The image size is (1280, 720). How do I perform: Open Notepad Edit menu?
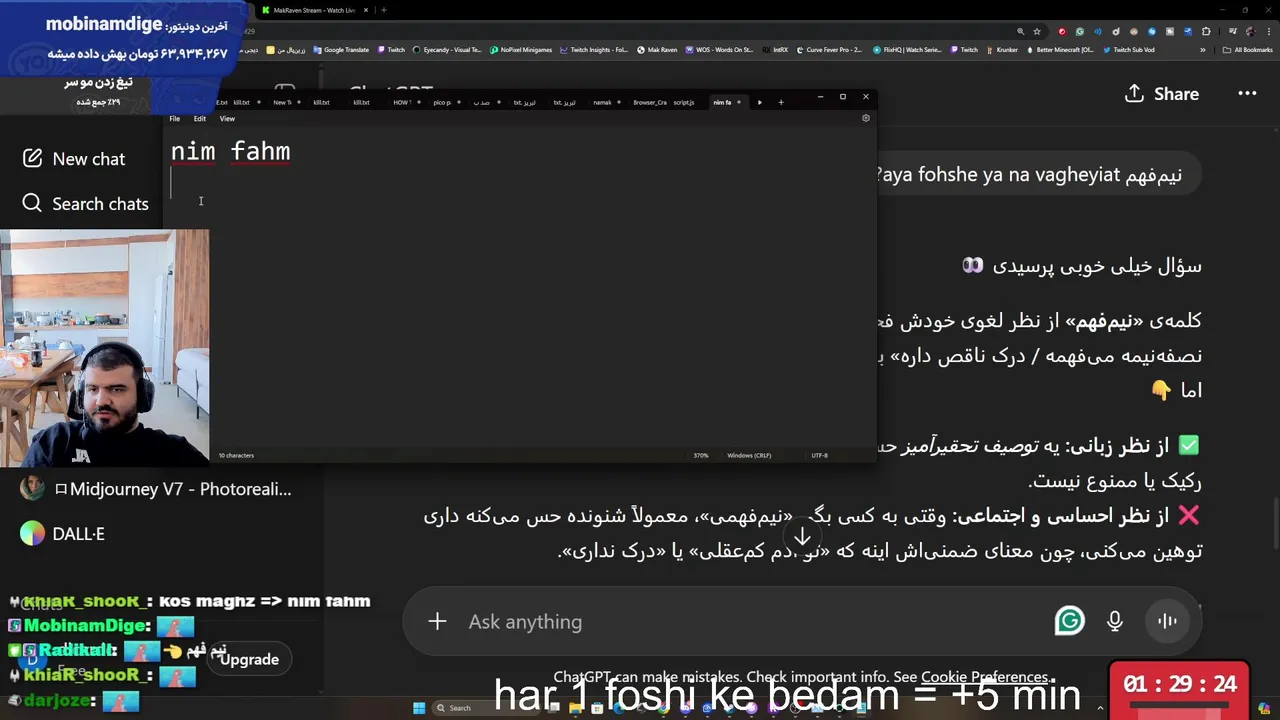point(200,119)
